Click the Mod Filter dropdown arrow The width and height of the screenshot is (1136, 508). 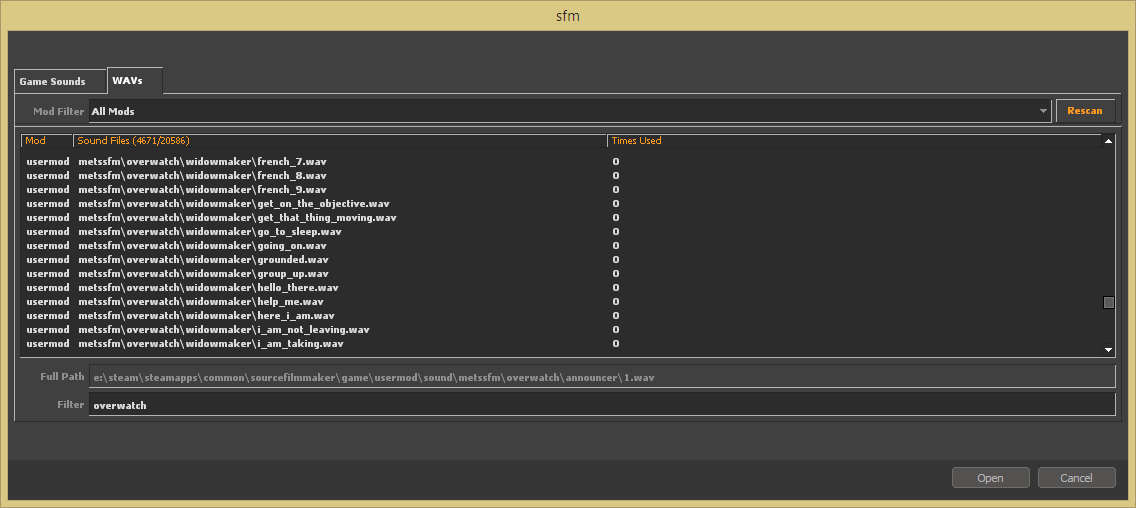tap(1043, 111)
